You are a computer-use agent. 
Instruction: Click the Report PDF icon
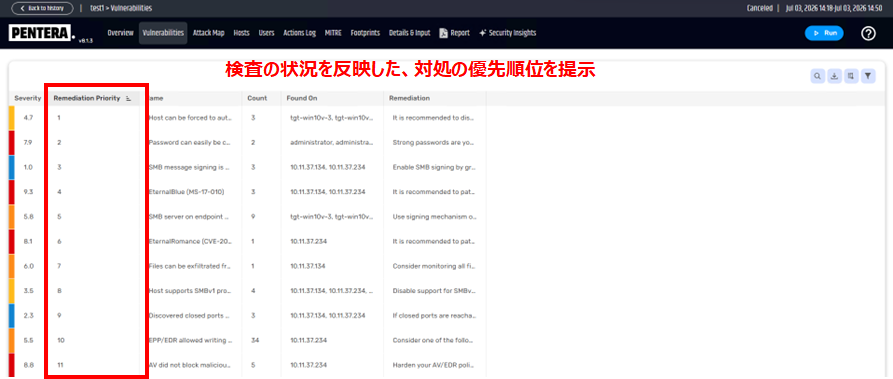443,33
